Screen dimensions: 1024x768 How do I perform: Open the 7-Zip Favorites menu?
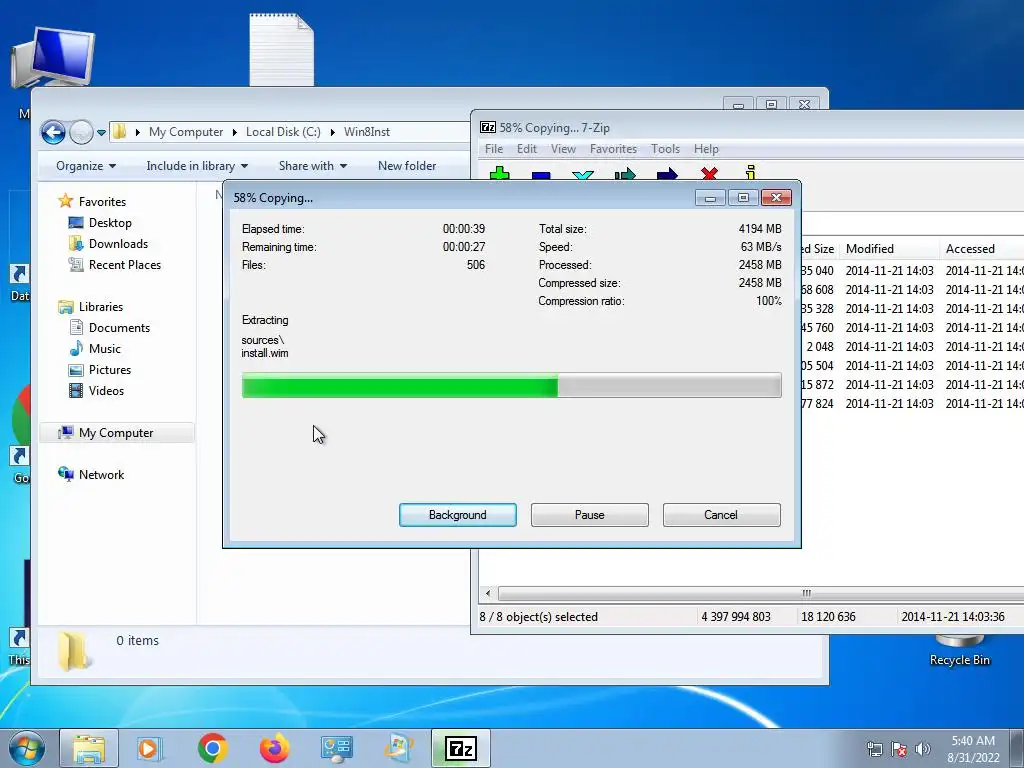click(613, 149)
